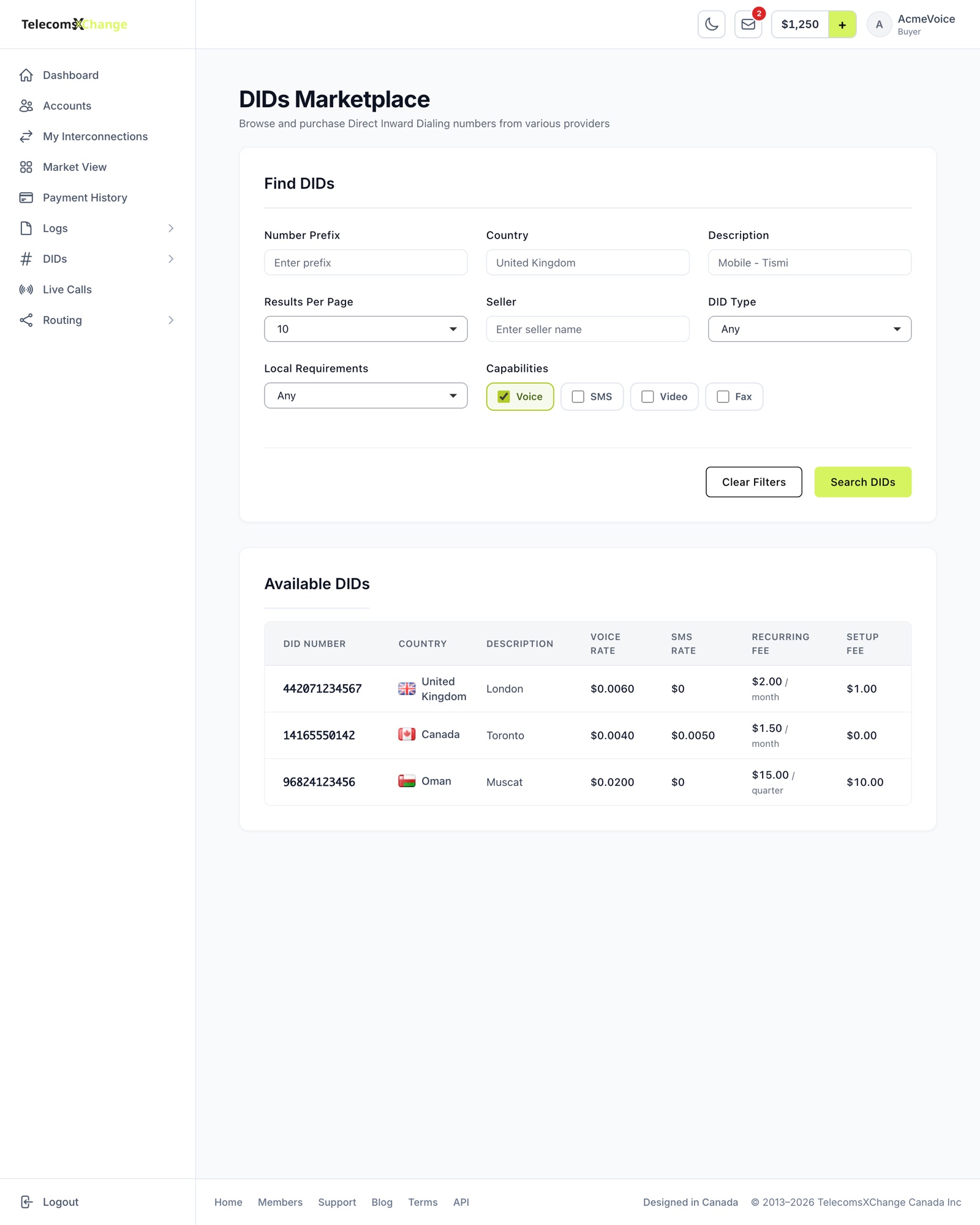
Task: Click the DIDs hash icon
Action: pyautogui.click(x=26, y=259)
